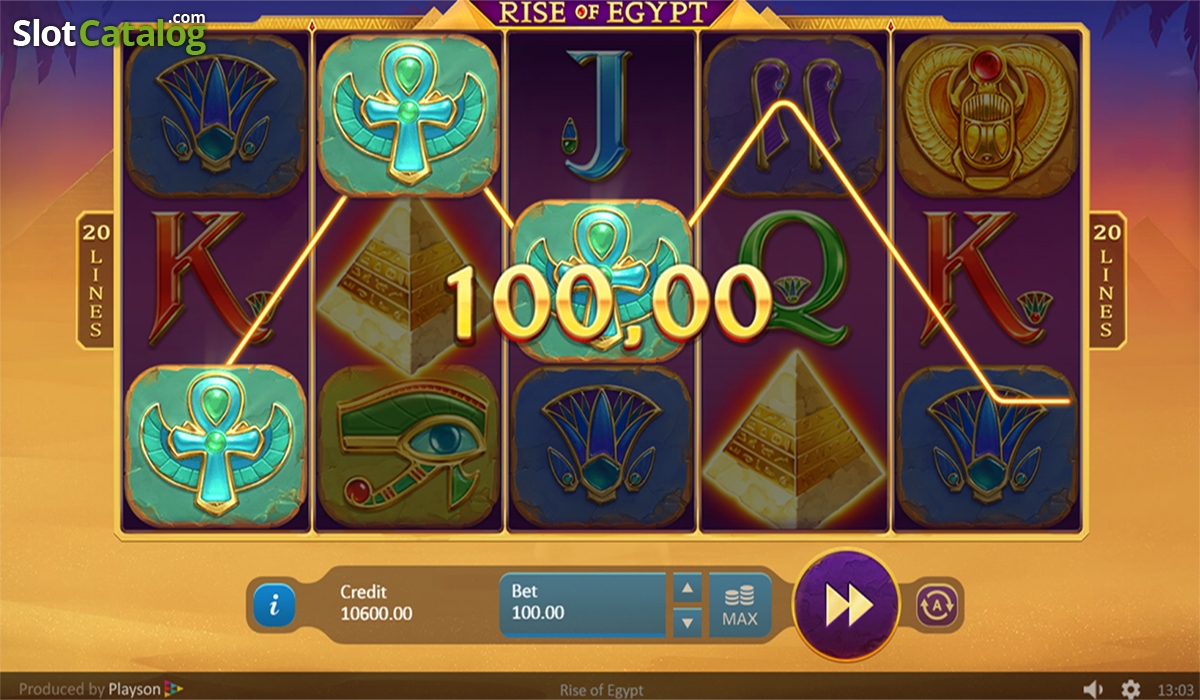Mute sound with the speaker icon
Image resolution: width=1200 pixels, height=700 pixels.
tap(1093, 689)
